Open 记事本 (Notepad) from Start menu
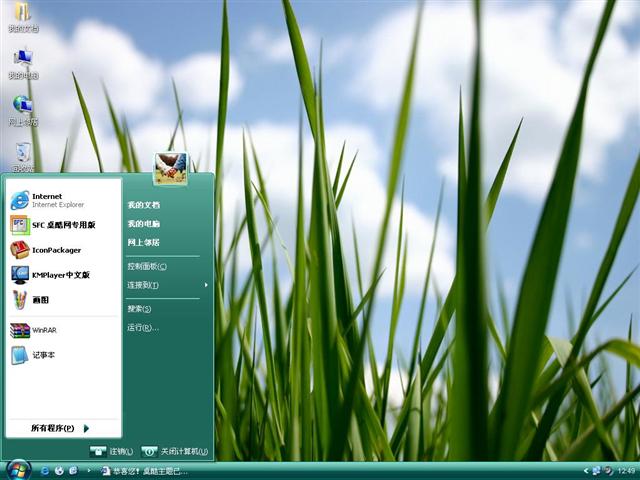Viewport: 640px width, 480px height. click(x=63, y=355)
